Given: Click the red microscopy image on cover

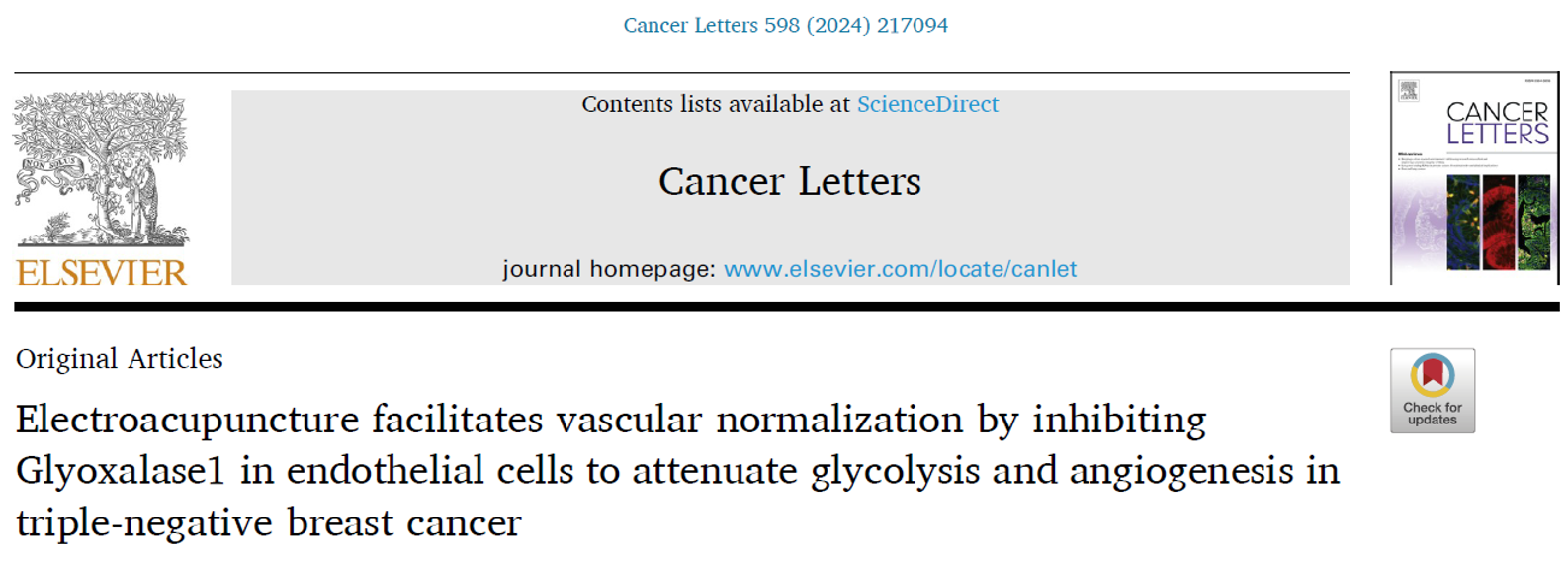Looking at the screenshot, I should click(x=1499, y=223).
